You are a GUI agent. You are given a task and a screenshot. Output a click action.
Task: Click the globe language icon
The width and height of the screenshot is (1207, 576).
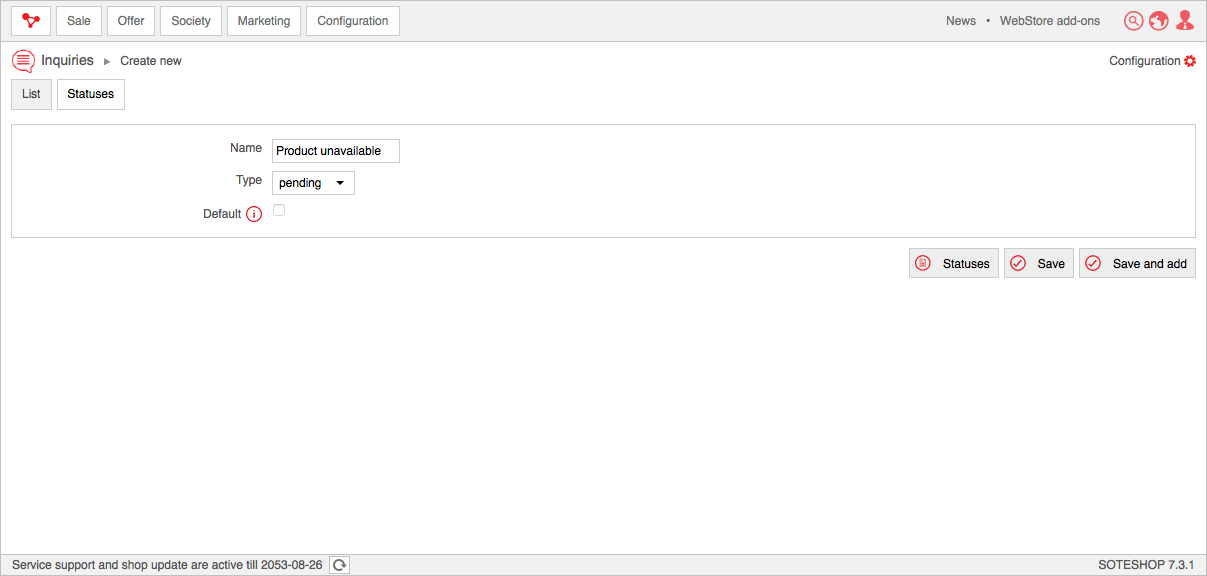(1159, 21)
